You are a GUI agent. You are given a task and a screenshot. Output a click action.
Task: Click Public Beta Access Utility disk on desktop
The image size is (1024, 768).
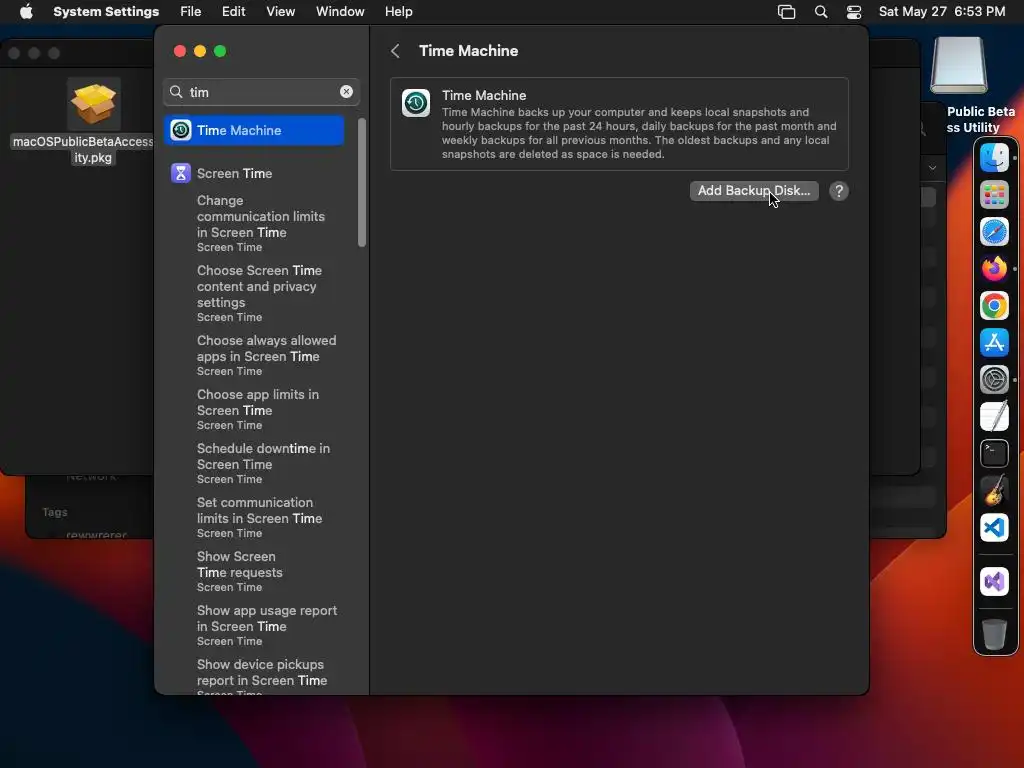pyautogui.click(x=959, y=65)
